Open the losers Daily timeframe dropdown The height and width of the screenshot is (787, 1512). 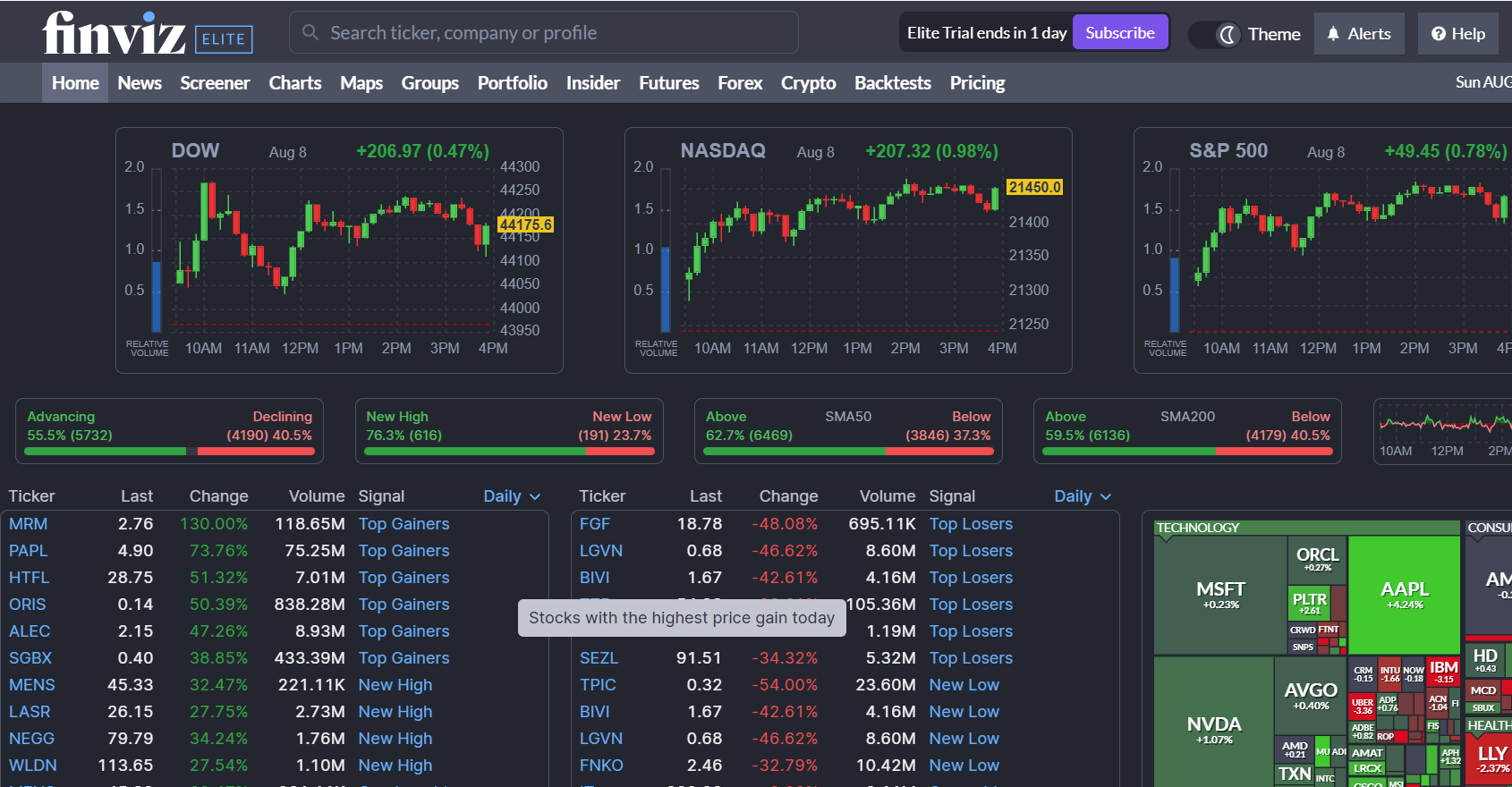[1083, 496]
